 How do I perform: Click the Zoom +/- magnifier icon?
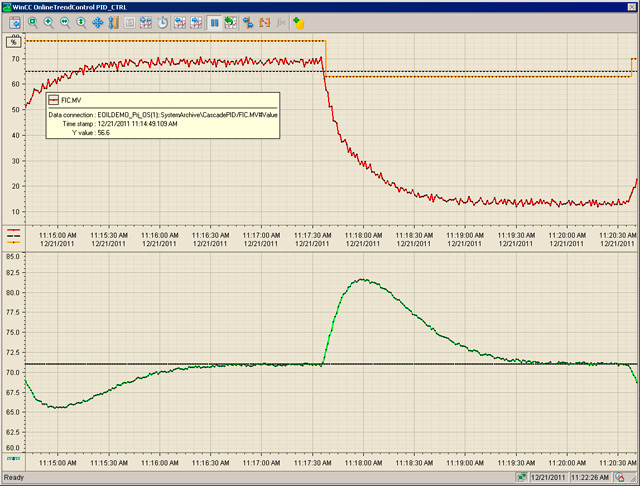[49, 22]
